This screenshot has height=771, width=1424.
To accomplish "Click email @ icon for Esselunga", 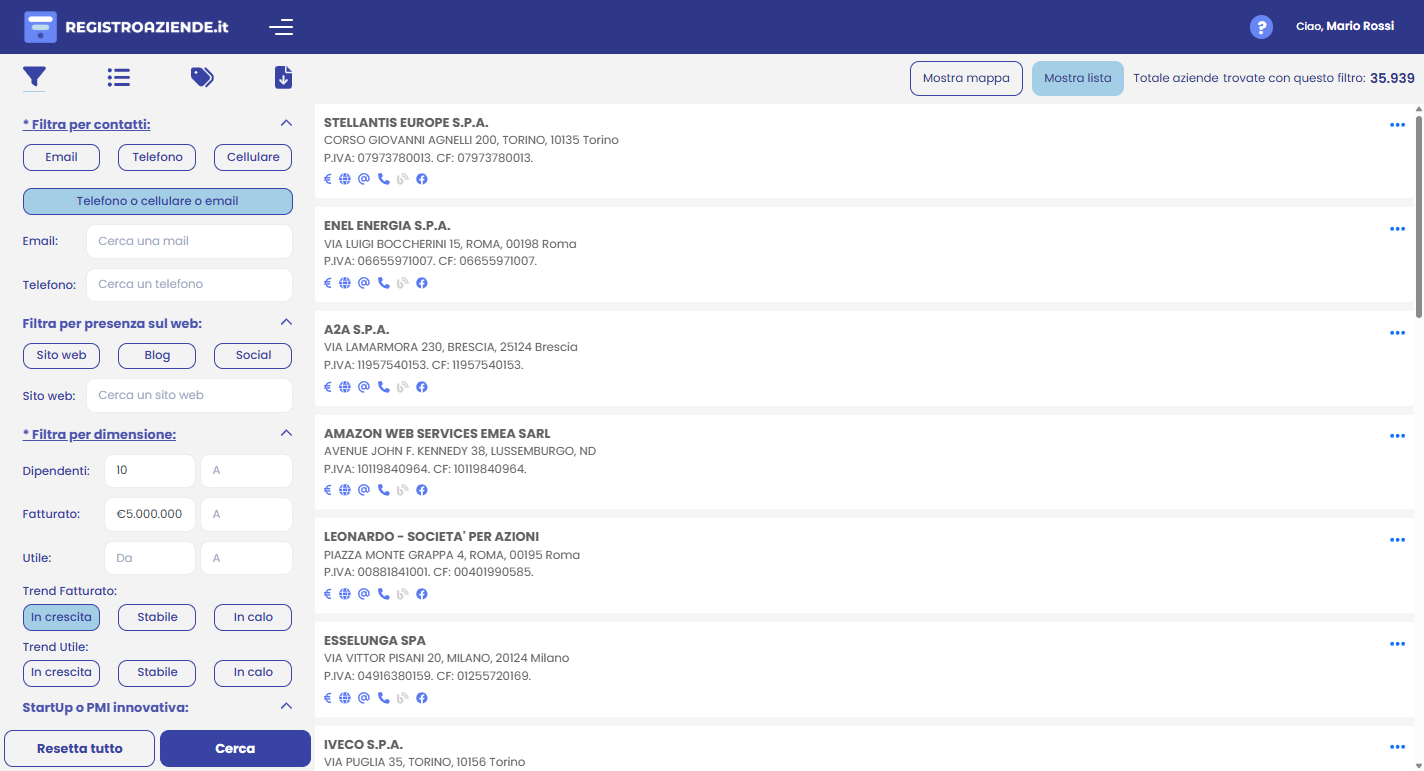I will 364,698.
